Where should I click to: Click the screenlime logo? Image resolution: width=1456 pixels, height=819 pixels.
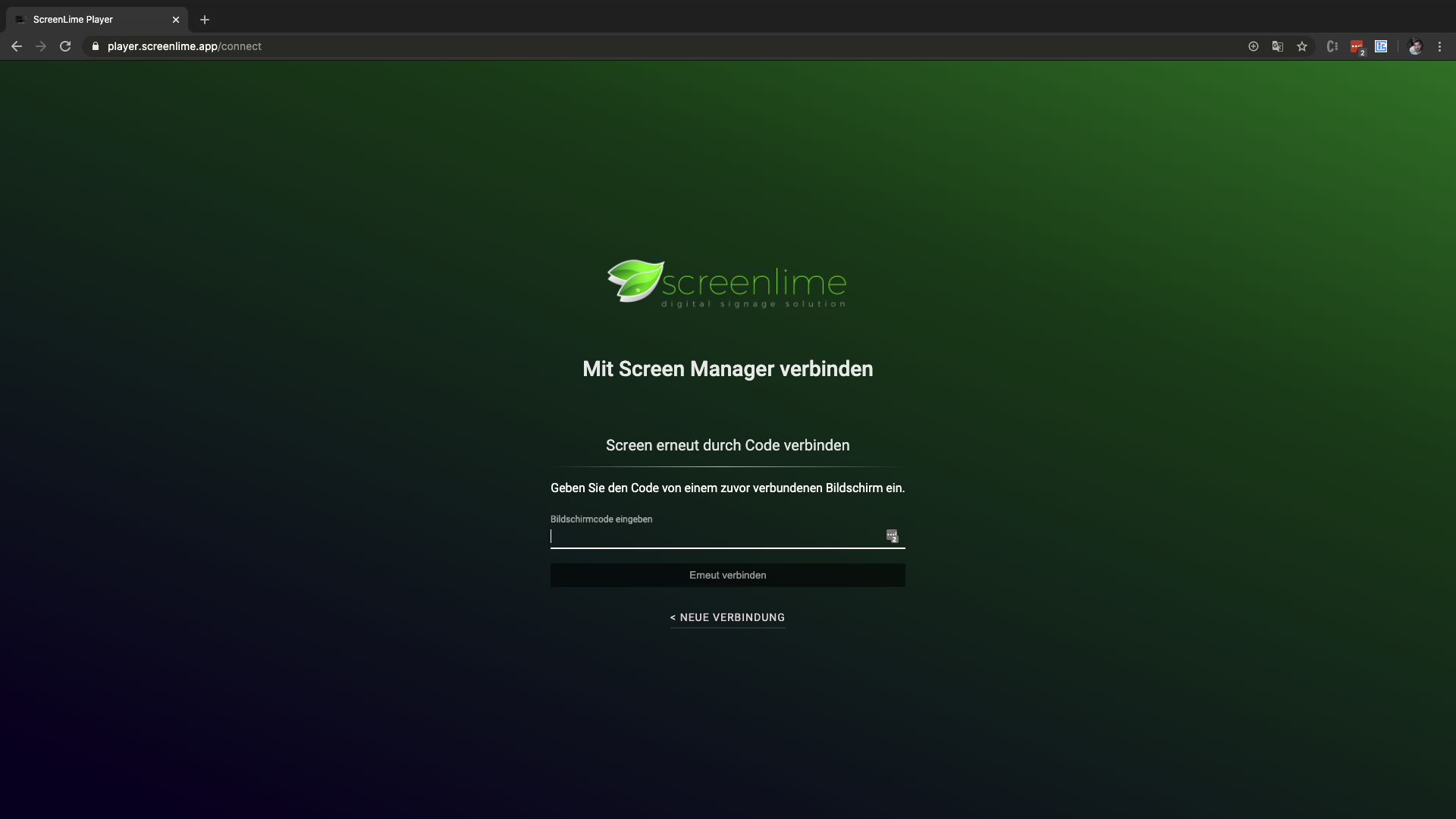point(726,284)
